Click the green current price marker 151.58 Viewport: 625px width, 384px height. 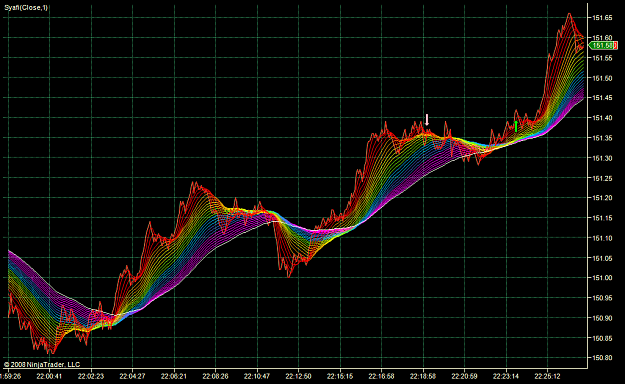603,45
